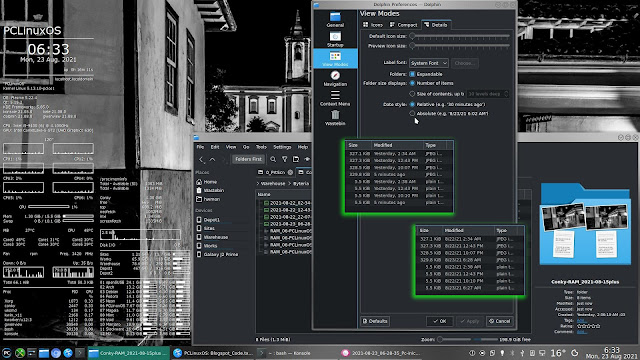The image size is (640, 360).
Task: Cancel the preferences dialog
Action: click(x=500, y=321)
